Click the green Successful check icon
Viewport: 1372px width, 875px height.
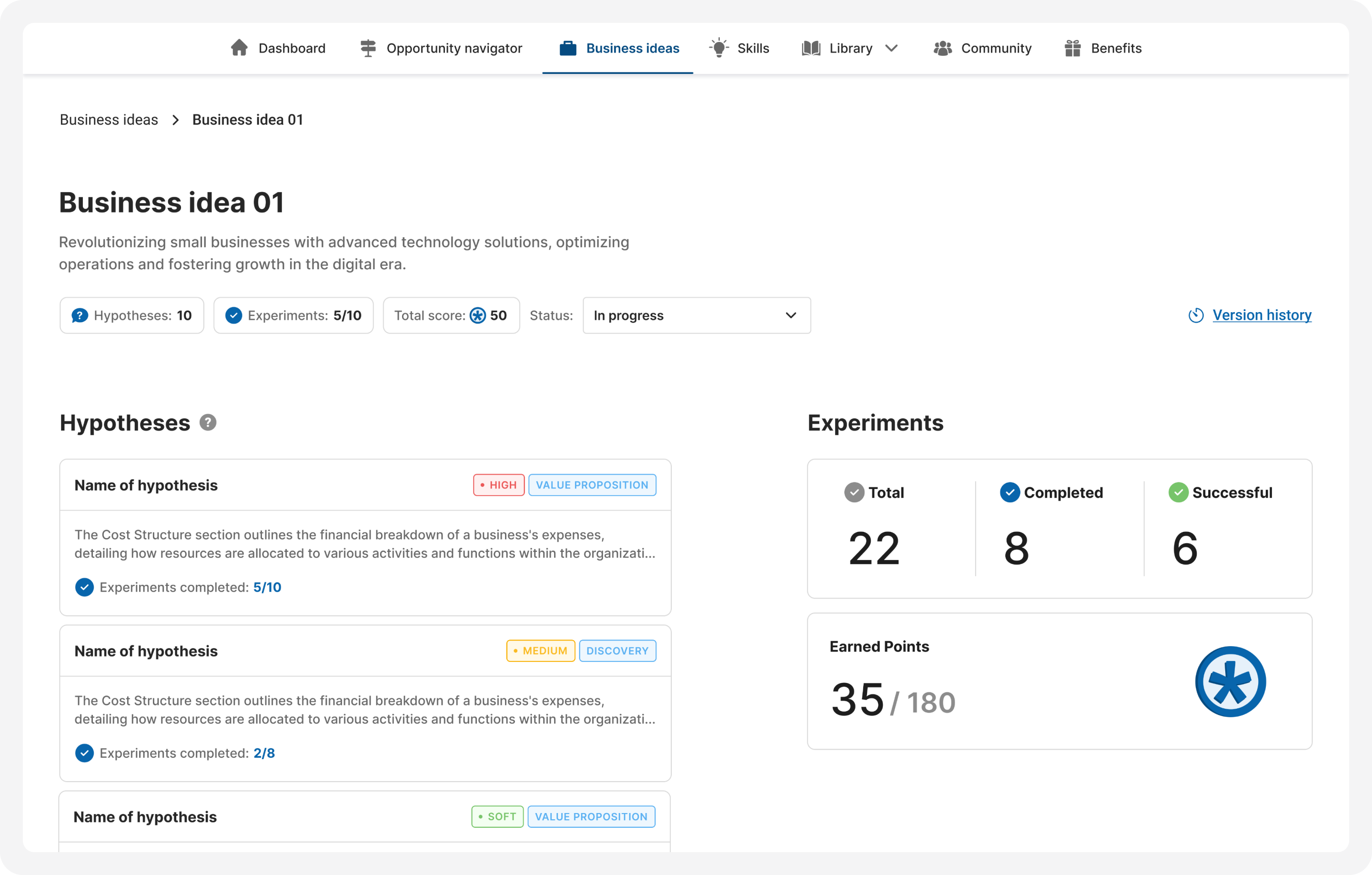pos(1178,492)
